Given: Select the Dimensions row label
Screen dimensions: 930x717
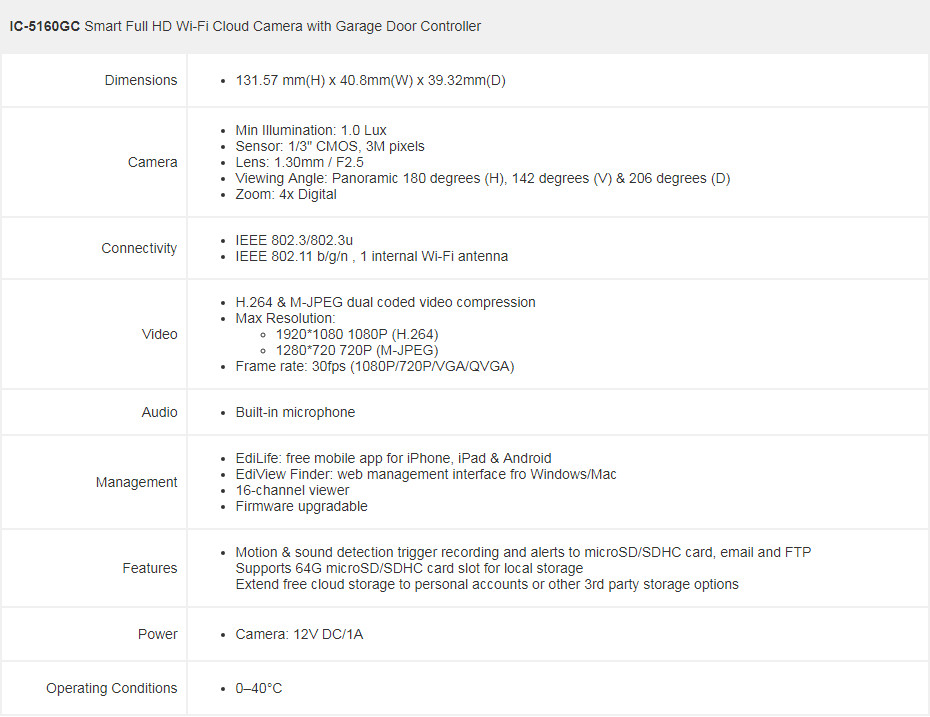Looking at the screenshot, I should point(141,80).
